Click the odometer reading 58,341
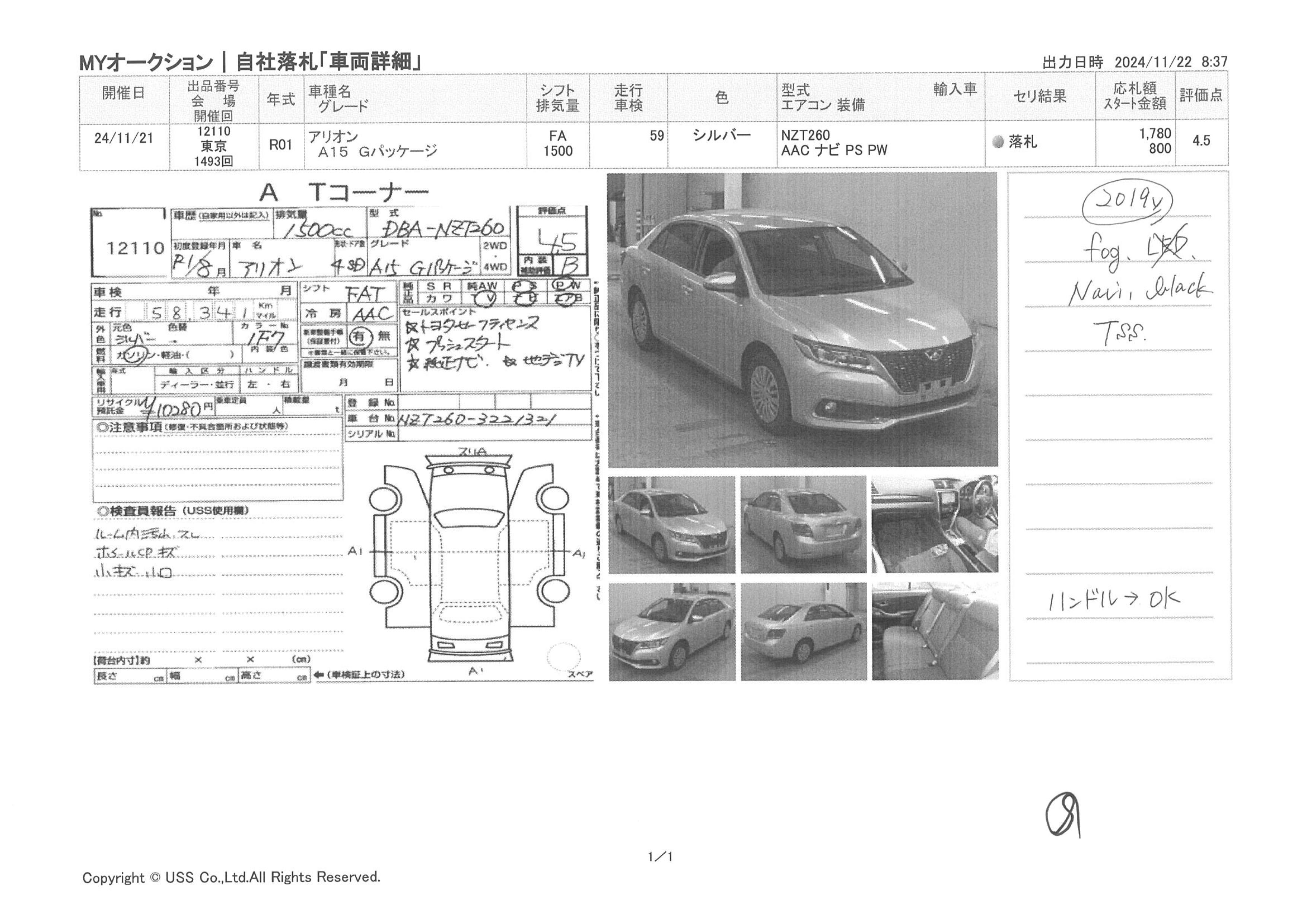This screenshot has width=1307, height=924. [x=199, y=312]
